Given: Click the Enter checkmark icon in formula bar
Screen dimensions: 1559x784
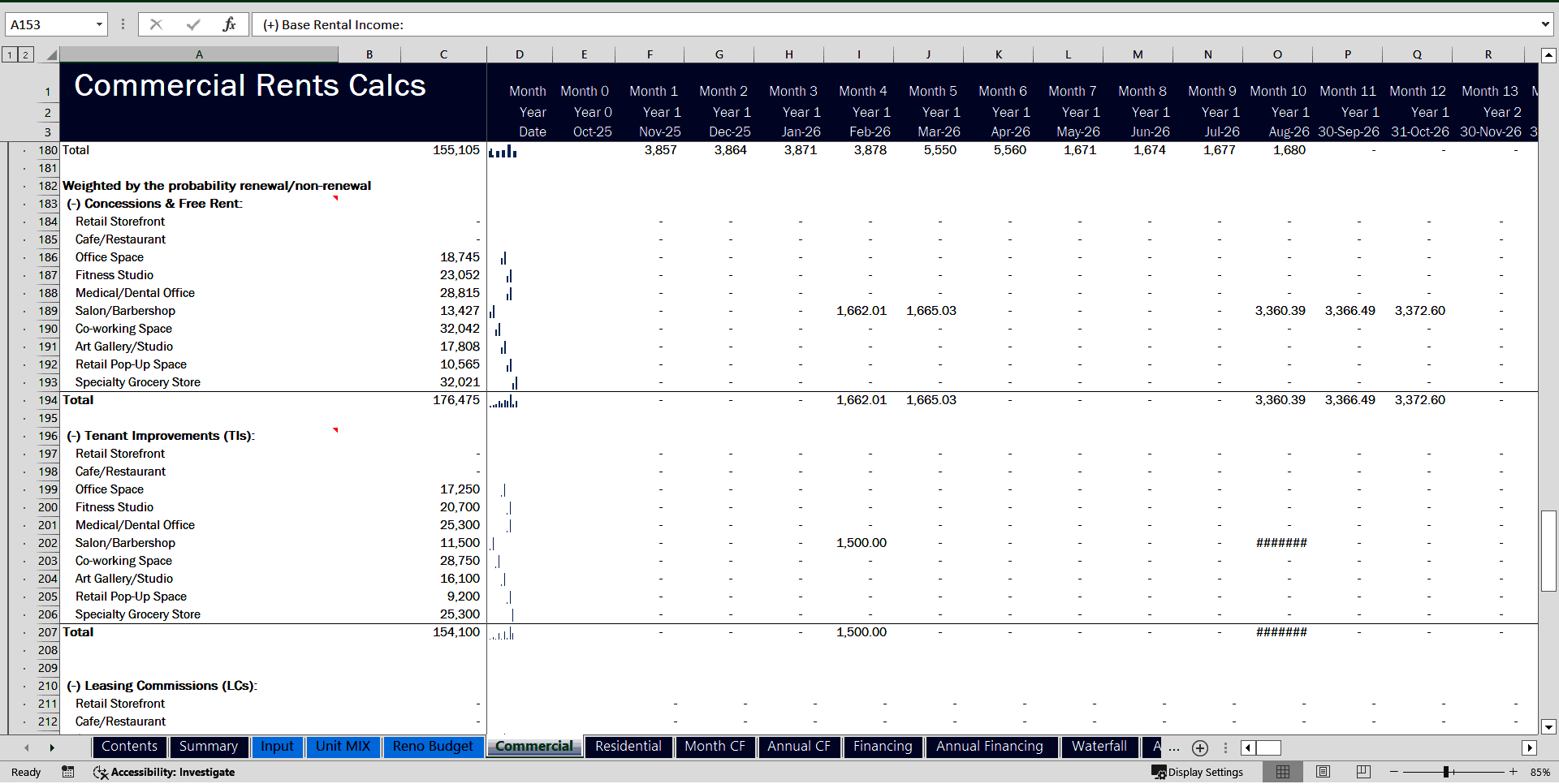Looking at the screenshot, I should click(193, 24).
